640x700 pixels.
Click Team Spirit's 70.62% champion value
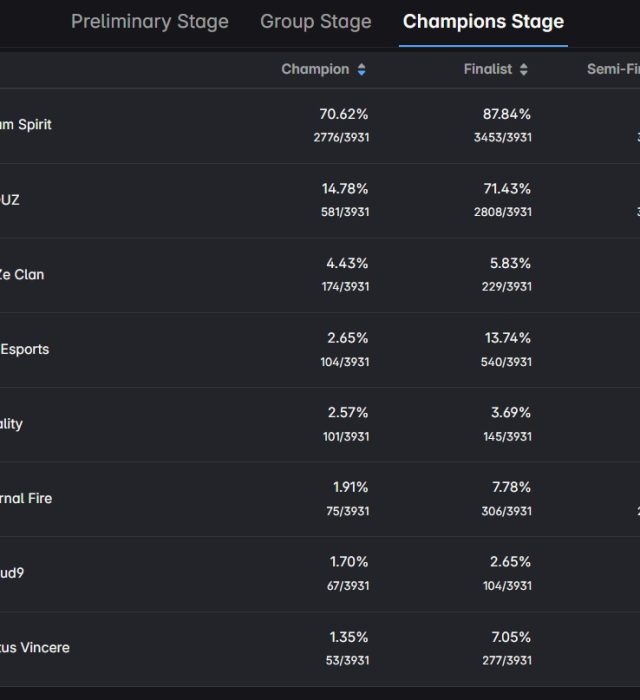[x=344, y=114]
